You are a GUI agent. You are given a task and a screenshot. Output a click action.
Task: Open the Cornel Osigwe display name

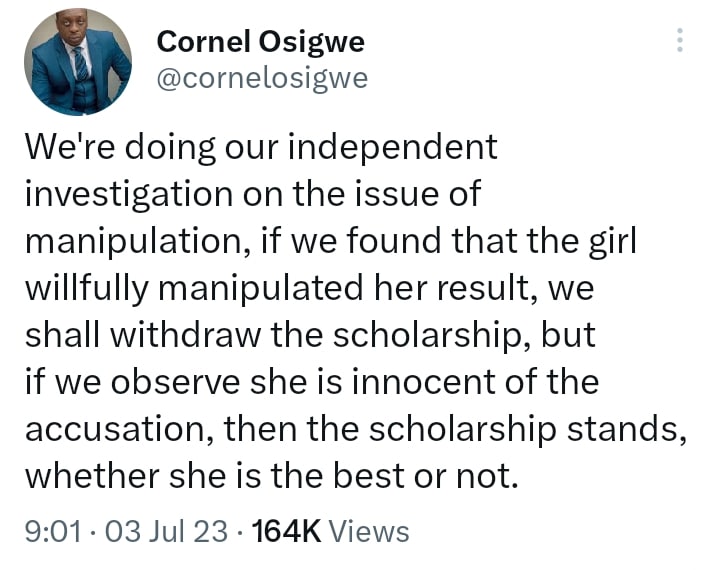coord(260,42)
